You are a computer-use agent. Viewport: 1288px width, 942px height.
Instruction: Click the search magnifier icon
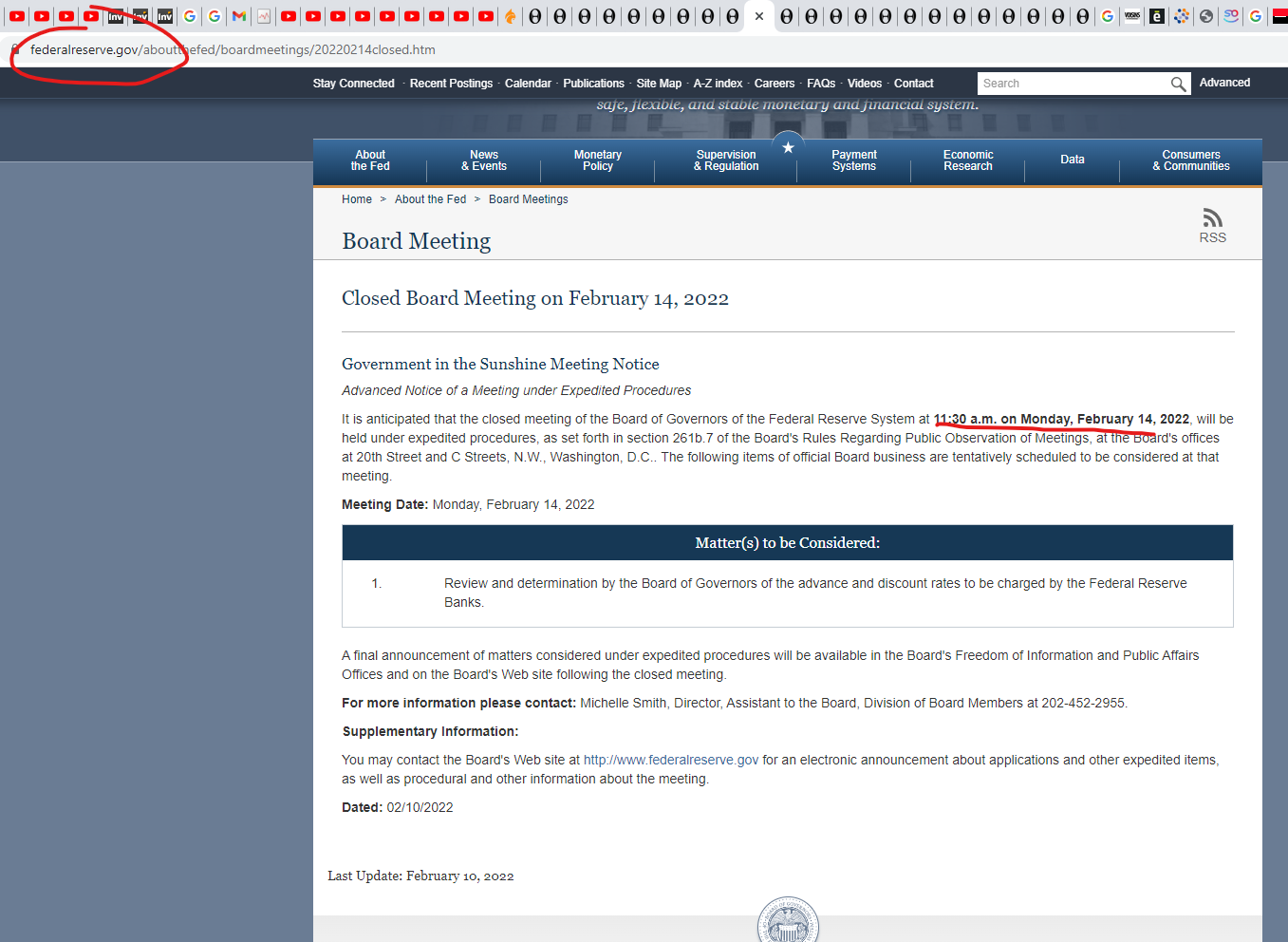[1178, 84]
